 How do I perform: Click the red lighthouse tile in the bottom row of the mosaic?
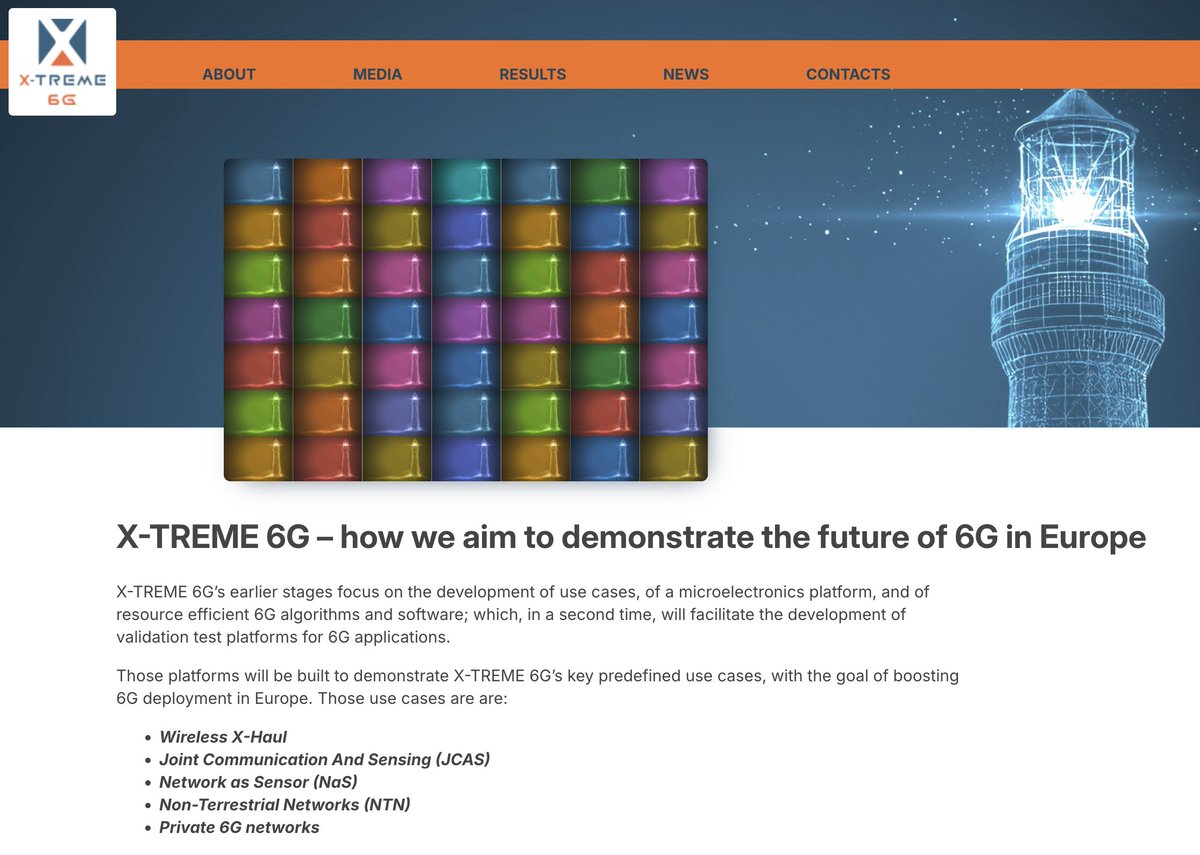pyautogui.click(x=327, y=460)
